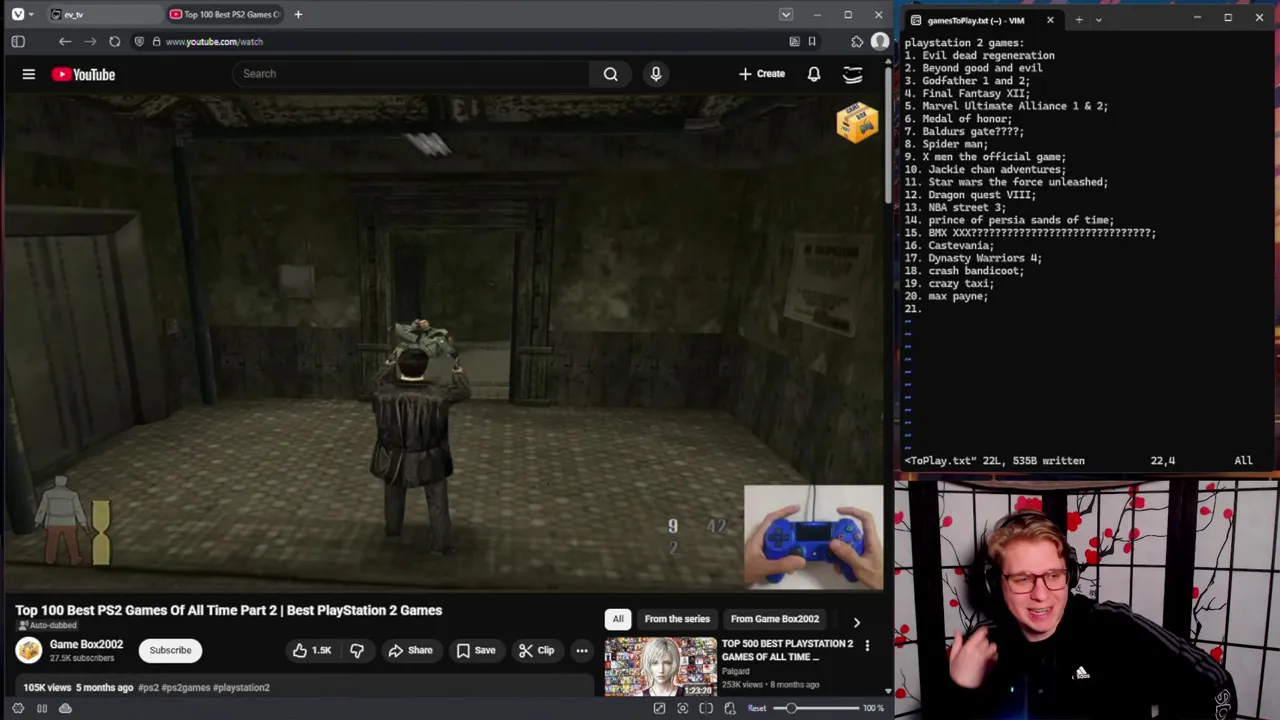Reload the YouTube page
1280x720 pixels.
(115, 41)
